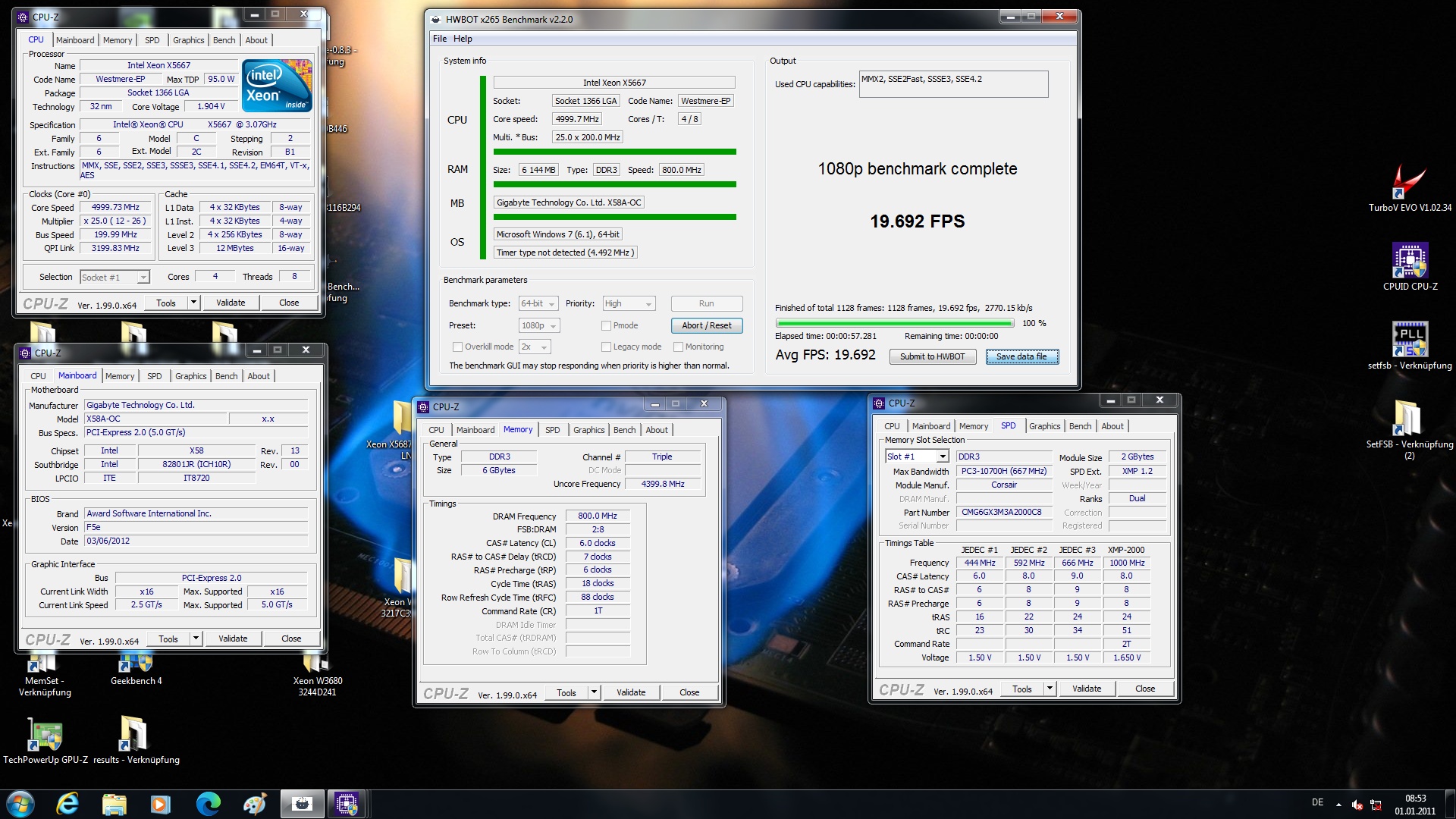Open the TurboV EVO desktop shortcut
Image resolution: width=1456 pixels, height=819 pixels.
tap(1410, 186)
